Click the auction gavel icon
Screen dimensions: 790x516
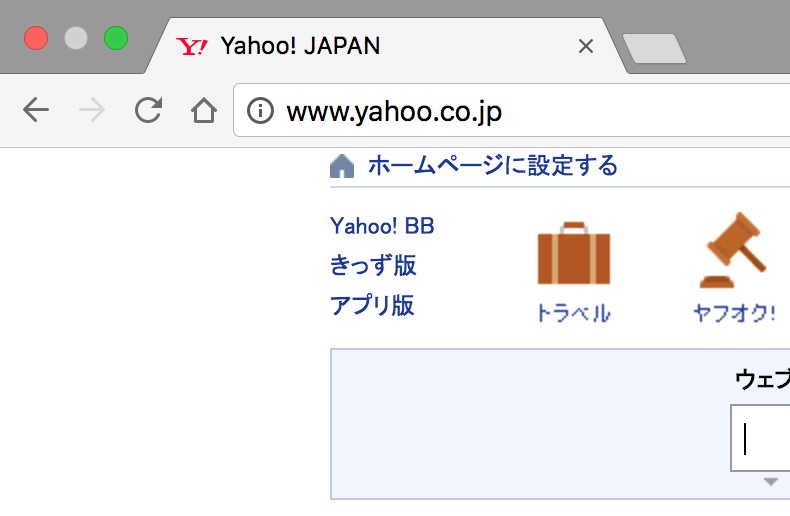pyautogui.click(x=733, y=250)
